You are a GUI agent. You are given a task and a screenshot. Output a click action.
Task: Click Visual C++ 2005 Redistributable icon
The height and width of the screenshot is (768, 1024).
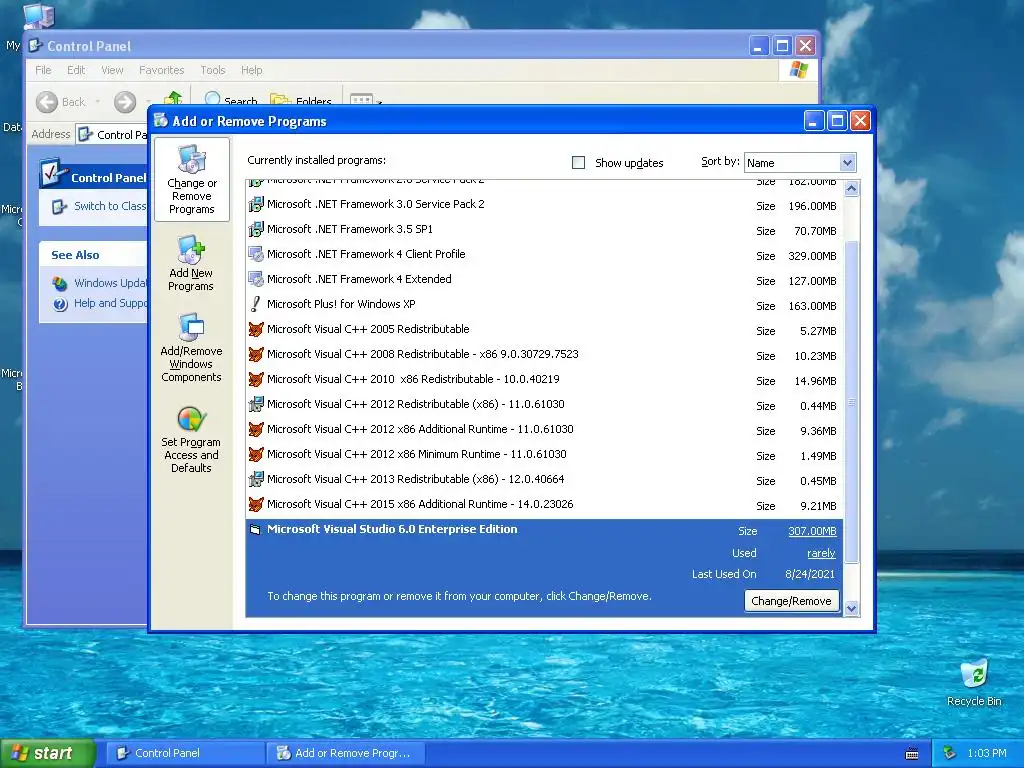coord(256,329)
